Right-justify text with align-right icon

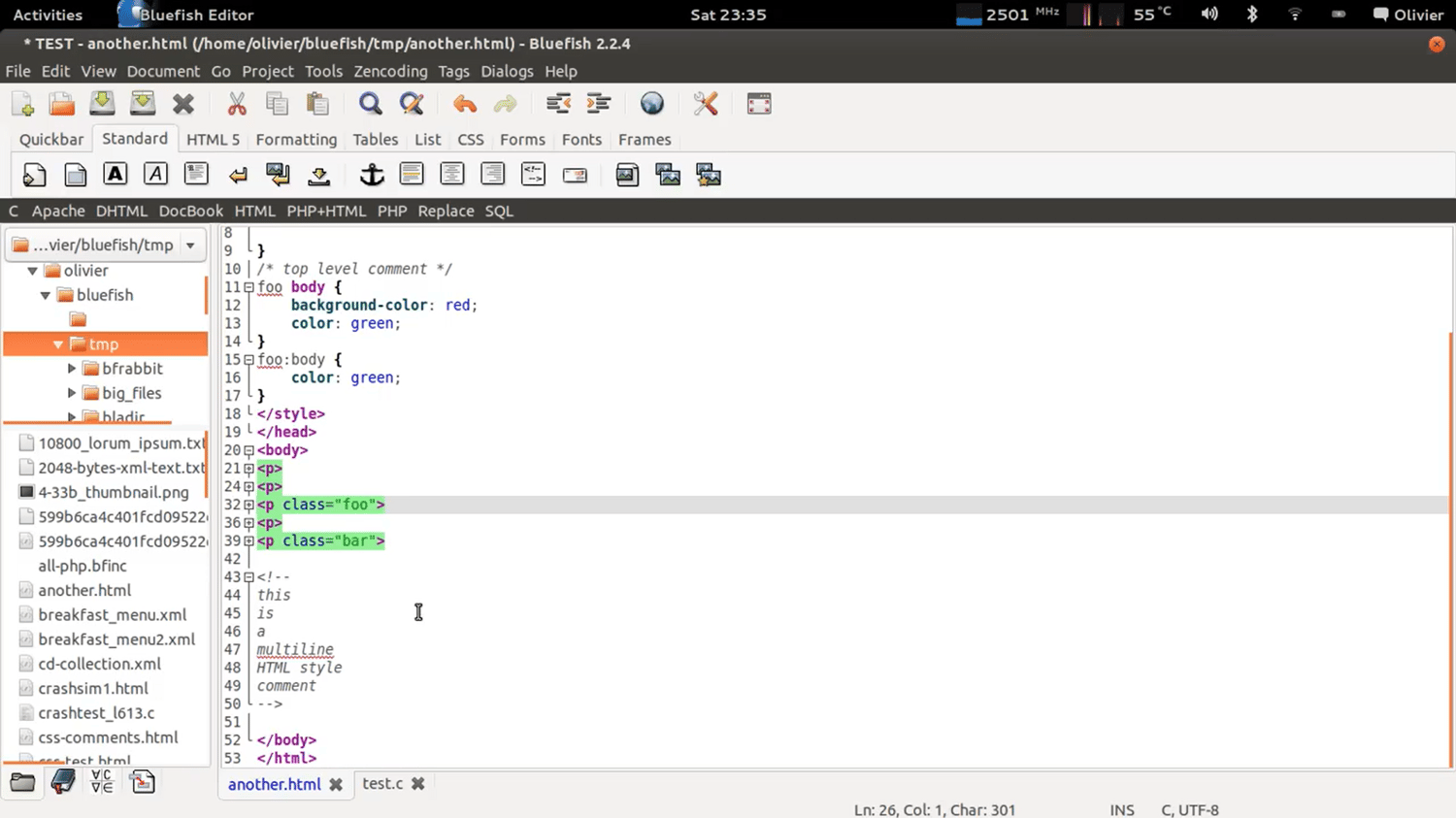[x=493, y=175]
